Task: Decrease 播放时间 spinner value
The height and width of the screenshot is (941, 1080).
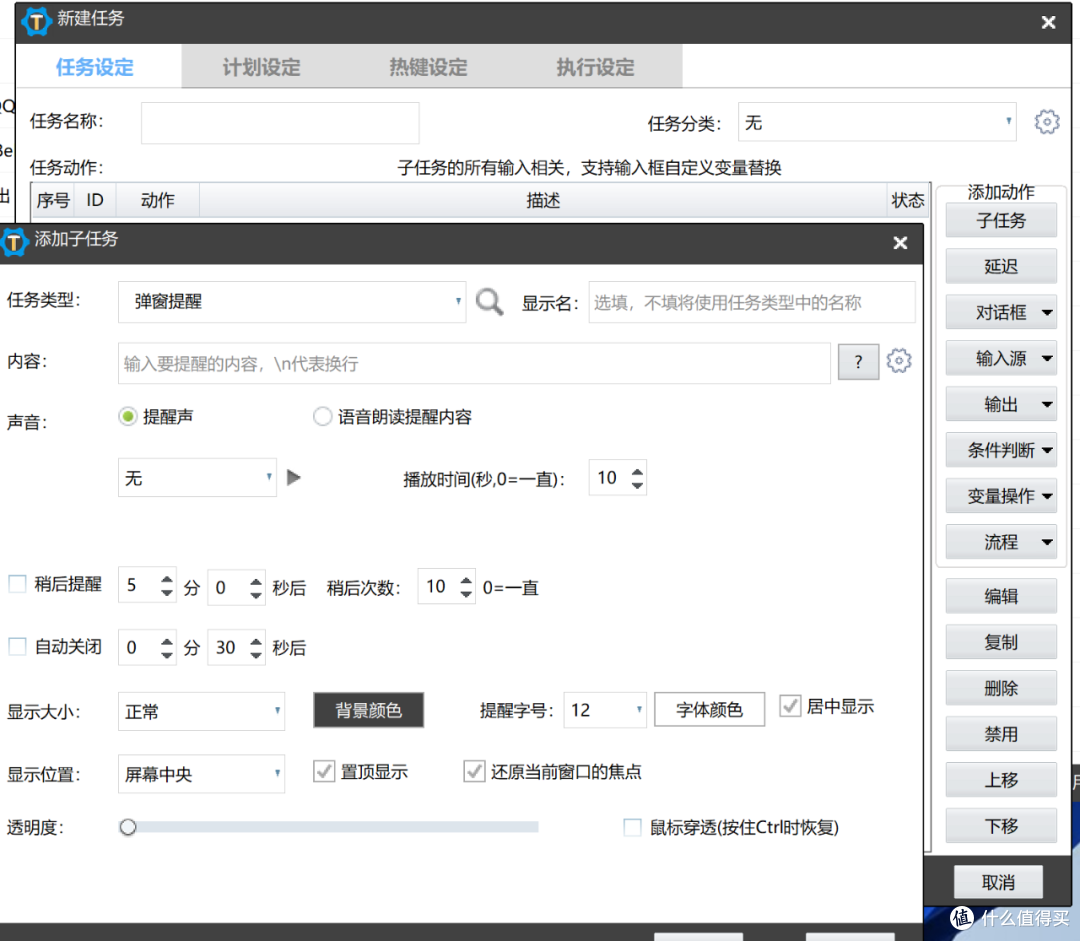Action: pos(638,485)
